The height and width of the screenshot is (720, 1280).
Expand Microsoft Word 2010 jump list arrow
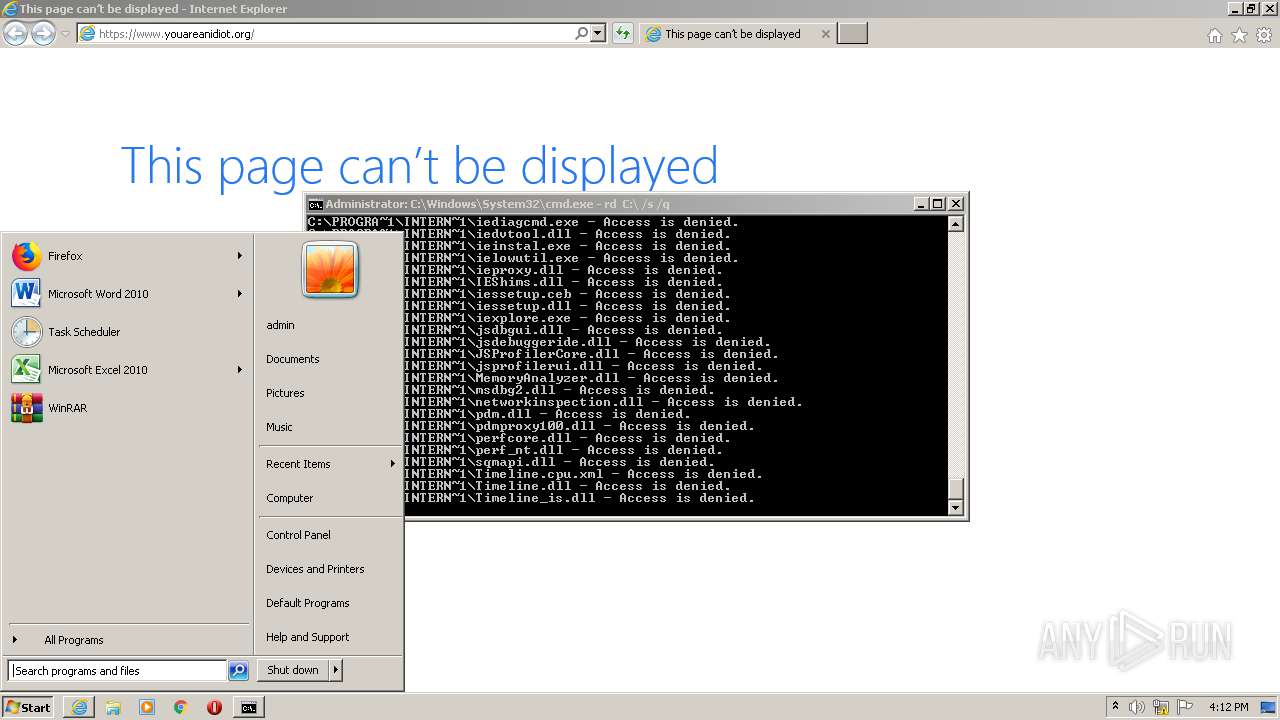239,294
